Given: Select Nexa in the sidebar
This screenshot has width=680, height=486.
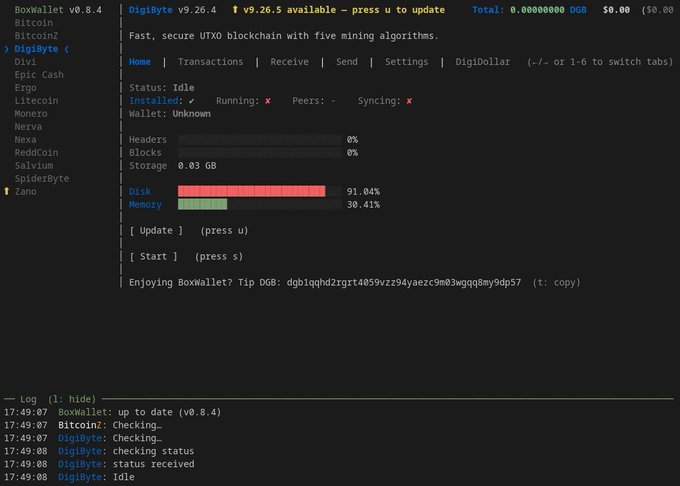Looking at the screenshot, I should pyautogui.click(x=25, y=140).
